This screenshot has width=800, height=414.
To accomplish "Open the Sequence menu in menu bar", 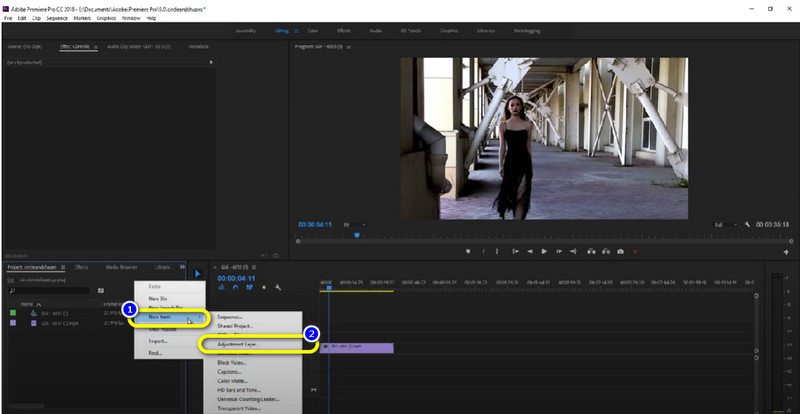I will pos(56,18).
